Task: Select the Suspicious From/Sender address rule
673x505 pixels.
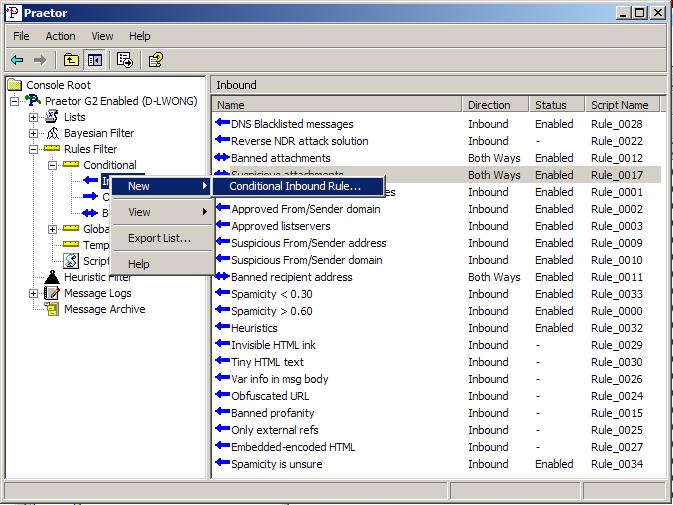Action: [309, 243]
